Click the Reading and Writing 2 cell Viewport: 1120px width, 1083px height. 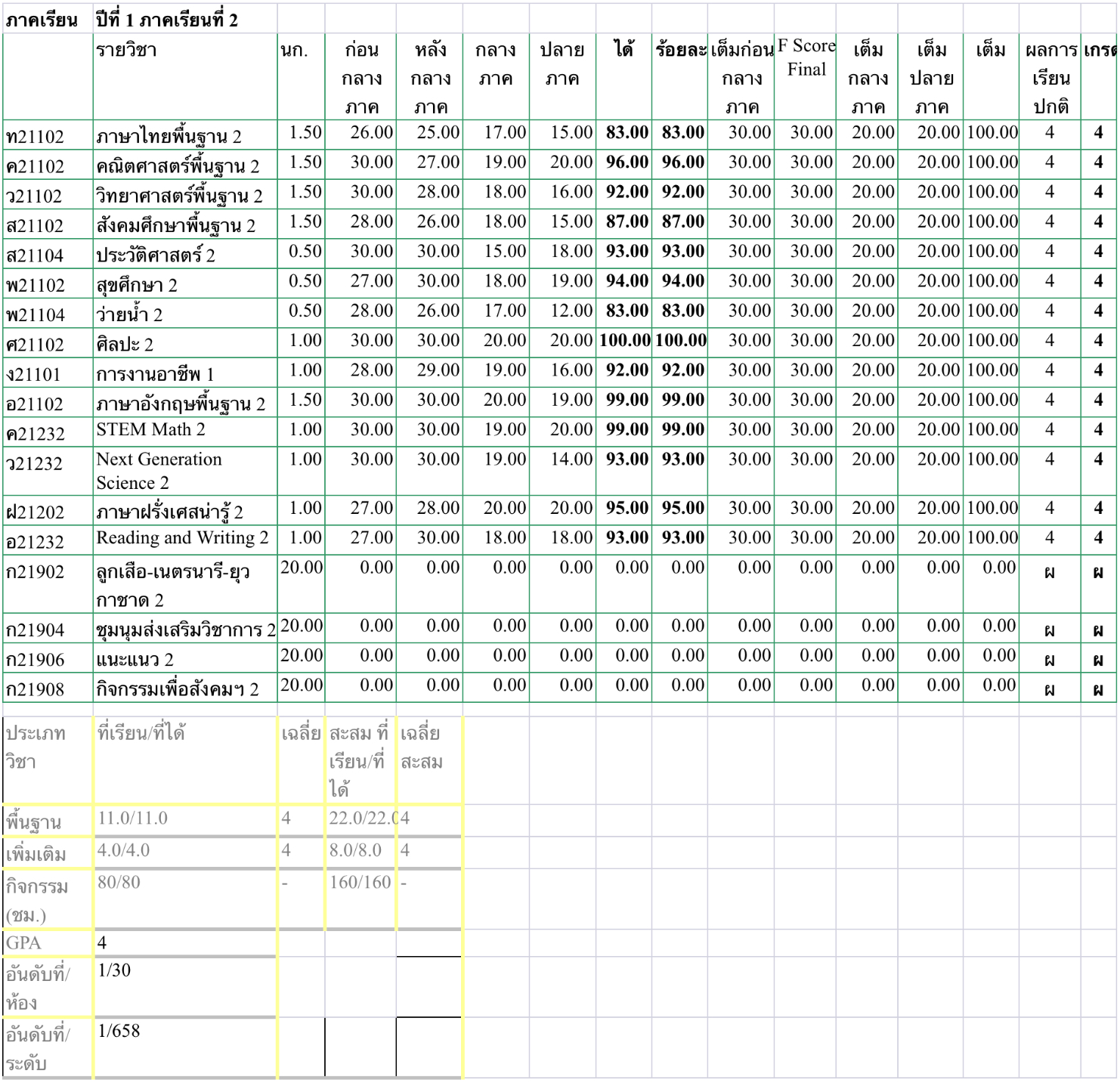[x=185, y=540]
